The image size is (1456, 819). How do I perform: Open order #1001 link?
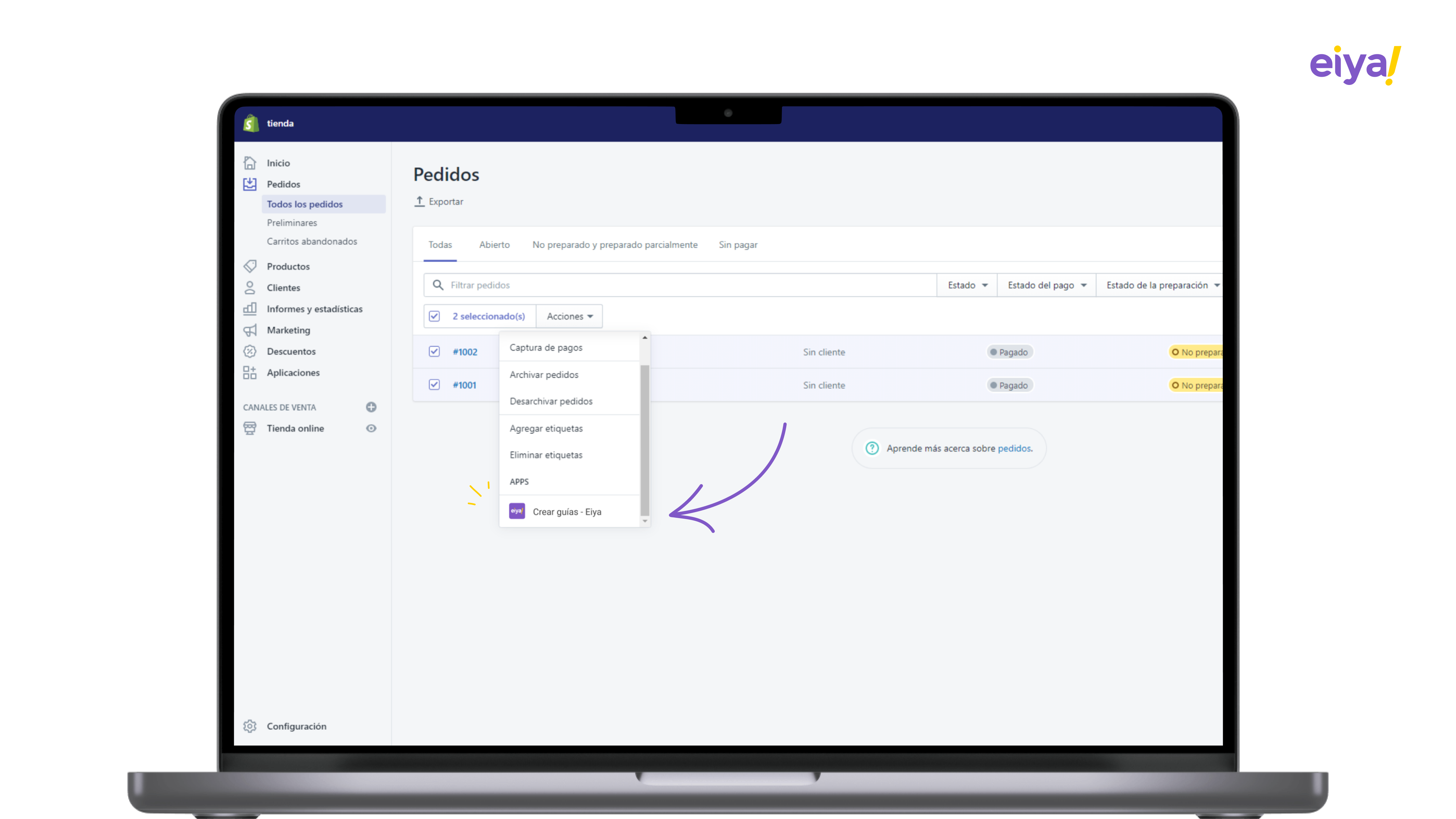(x=465, y=385)
